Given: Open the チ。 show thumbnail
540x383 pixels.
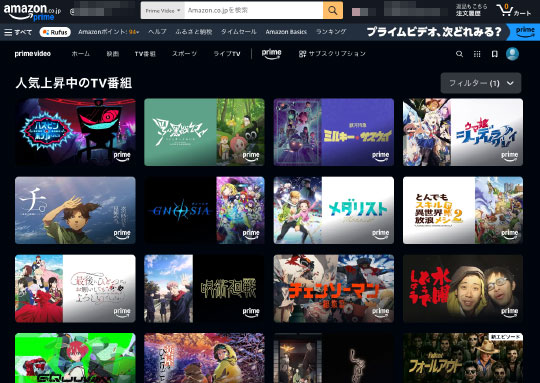Looking at the screenshot, I should (75, 210).
